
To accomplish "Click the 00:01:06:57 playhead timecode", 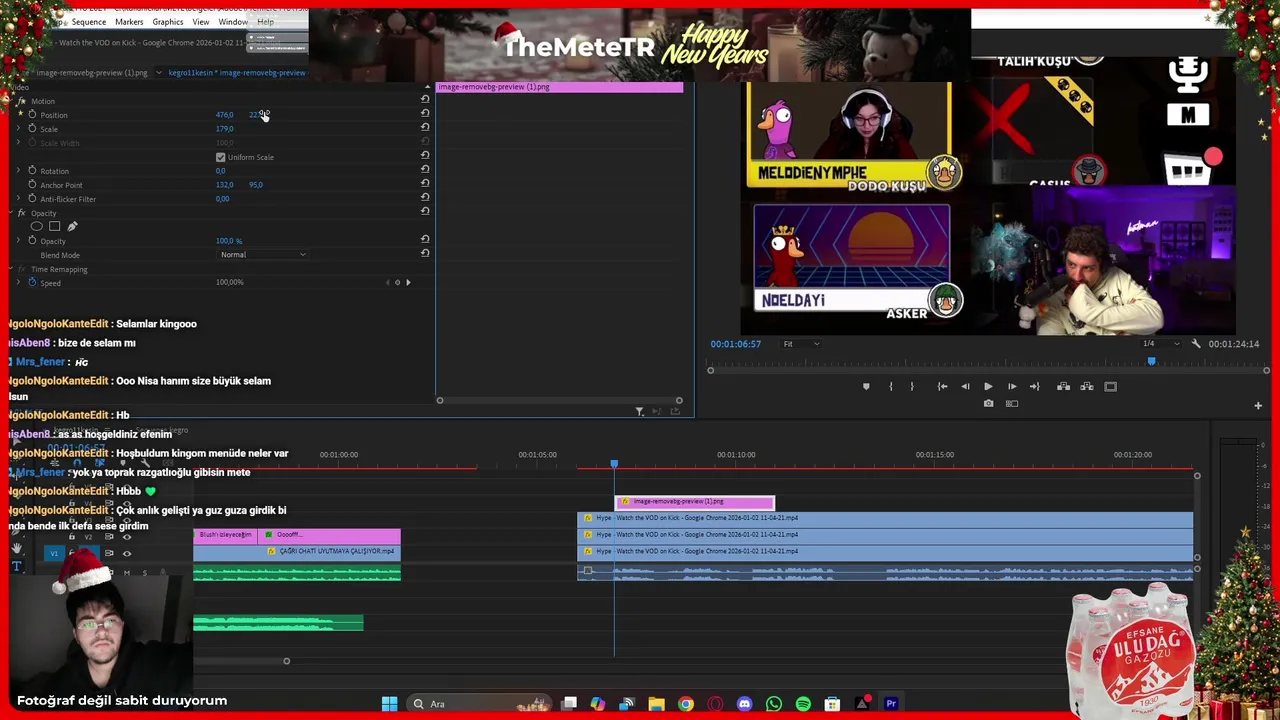I will point(735,344).
